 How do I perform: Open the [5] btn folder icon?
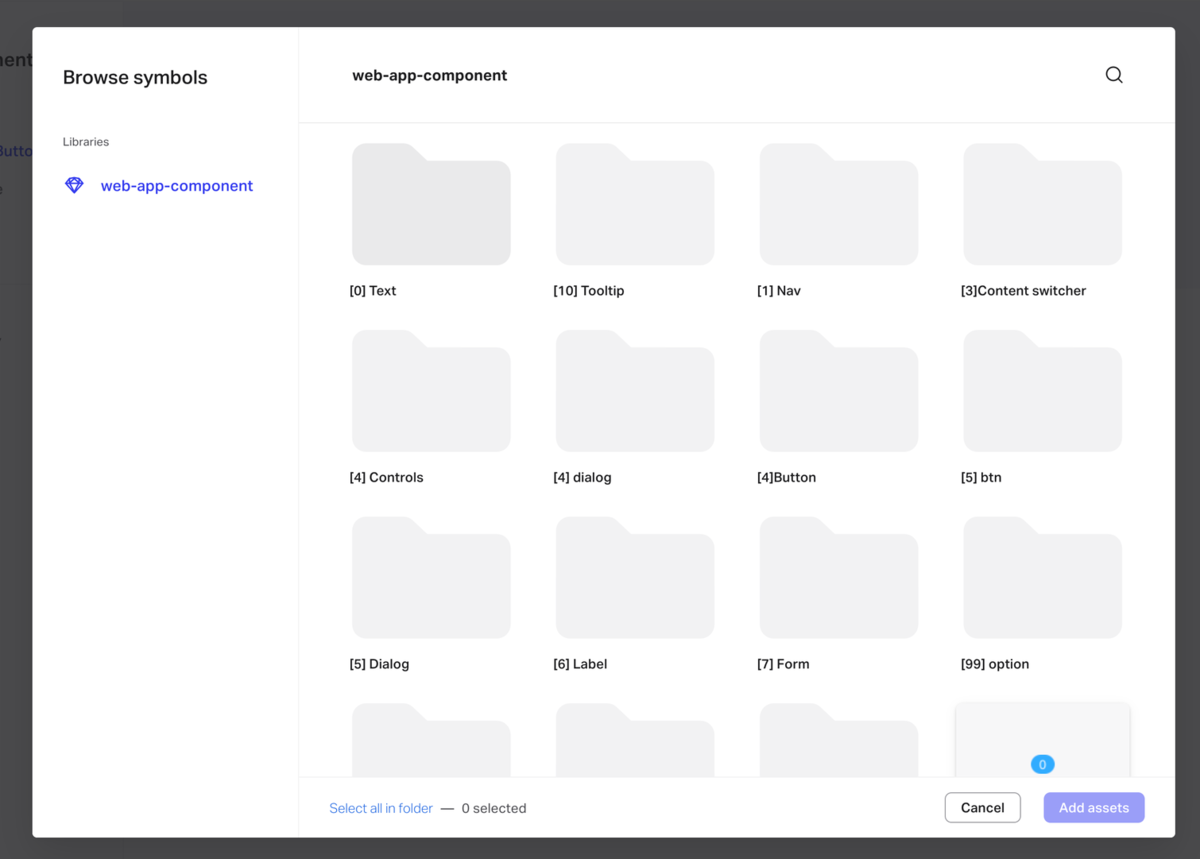(x=1042, y=391)
